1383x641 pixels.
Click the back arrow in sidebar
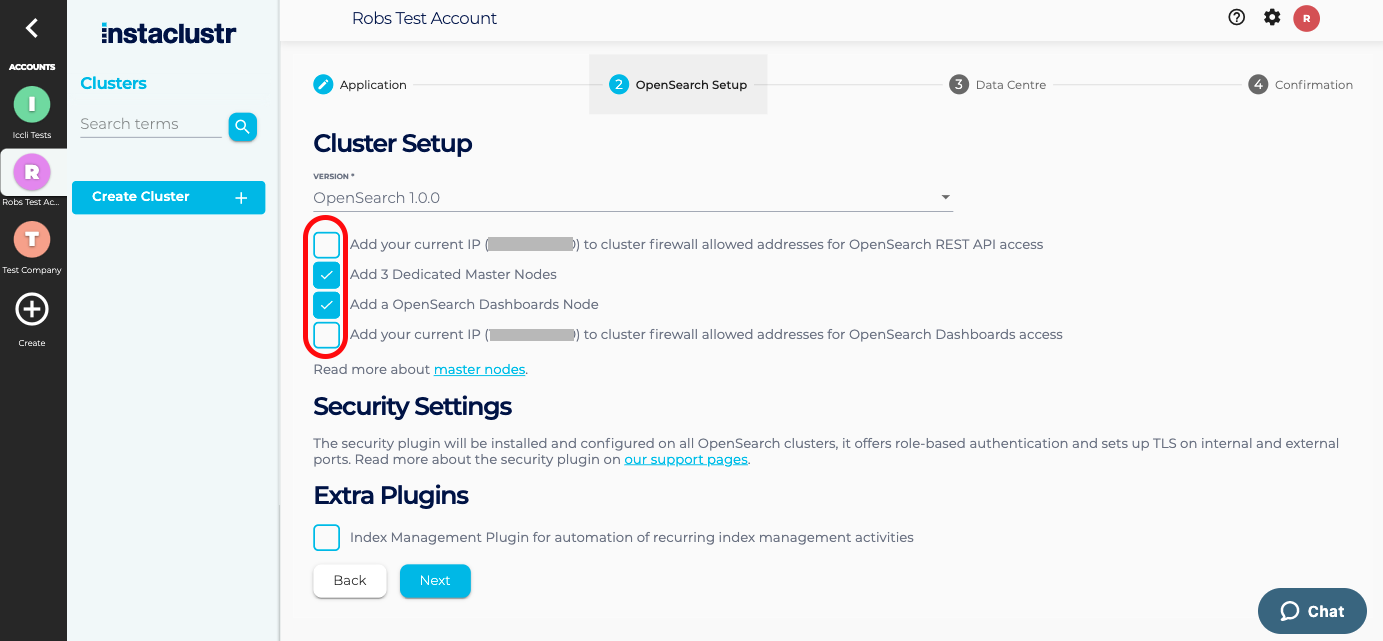click(x=32, y=28)
